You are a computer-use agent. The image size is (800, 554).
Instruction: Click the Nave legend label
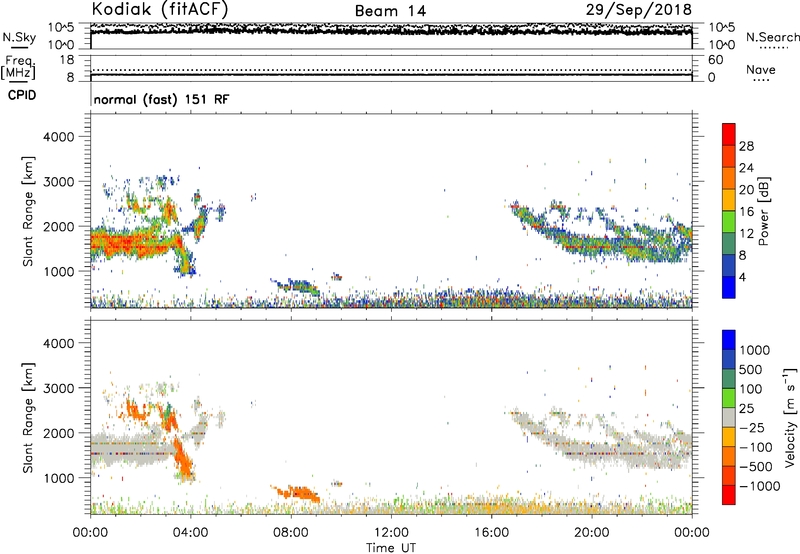click(x=761, y=69)
